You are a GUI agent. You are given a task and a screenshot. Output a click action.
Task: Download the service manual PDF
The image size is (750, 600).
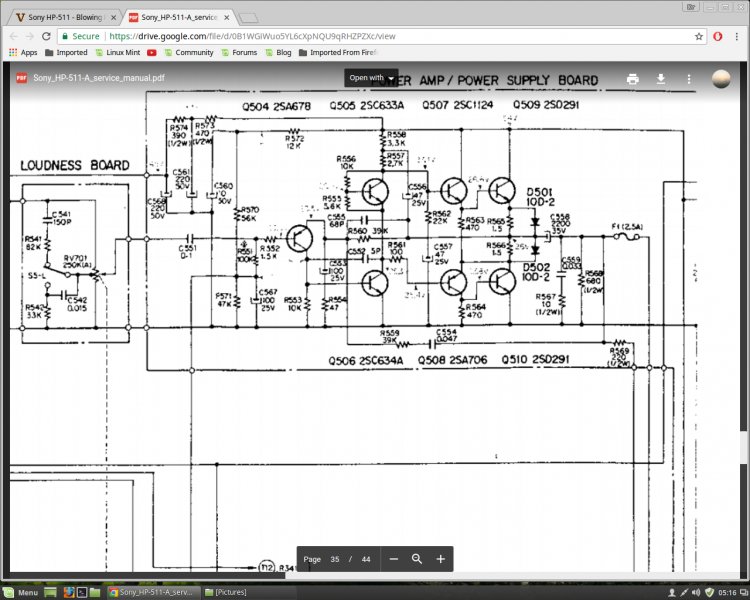pos(660,78)
